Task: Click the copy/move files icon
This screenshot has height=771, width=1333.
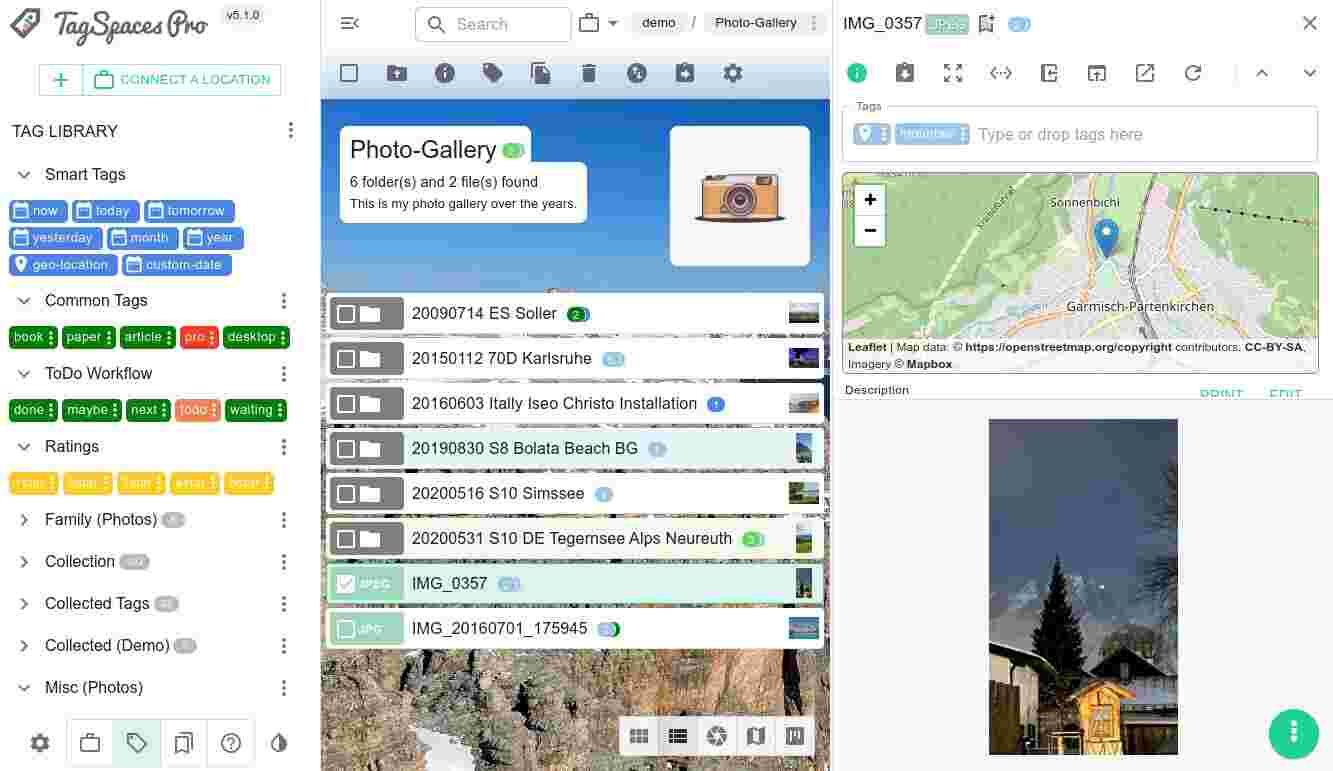Action: click(x=541, y=73)
